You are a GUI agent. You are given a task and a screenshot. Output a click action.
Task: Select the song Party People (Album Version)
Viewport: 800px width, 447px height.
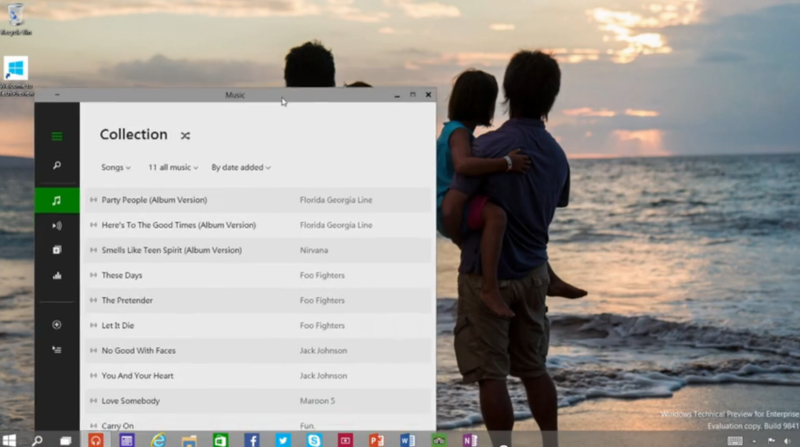click(258, 200)
